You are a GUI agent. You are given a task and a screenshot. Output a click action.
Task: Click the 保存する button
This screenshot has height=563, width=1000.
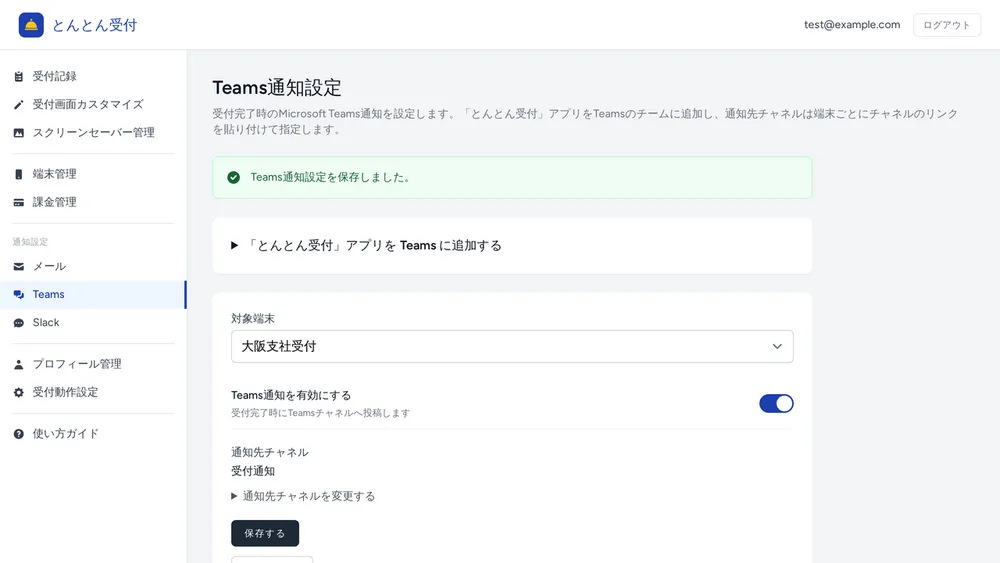click(265, 533)
